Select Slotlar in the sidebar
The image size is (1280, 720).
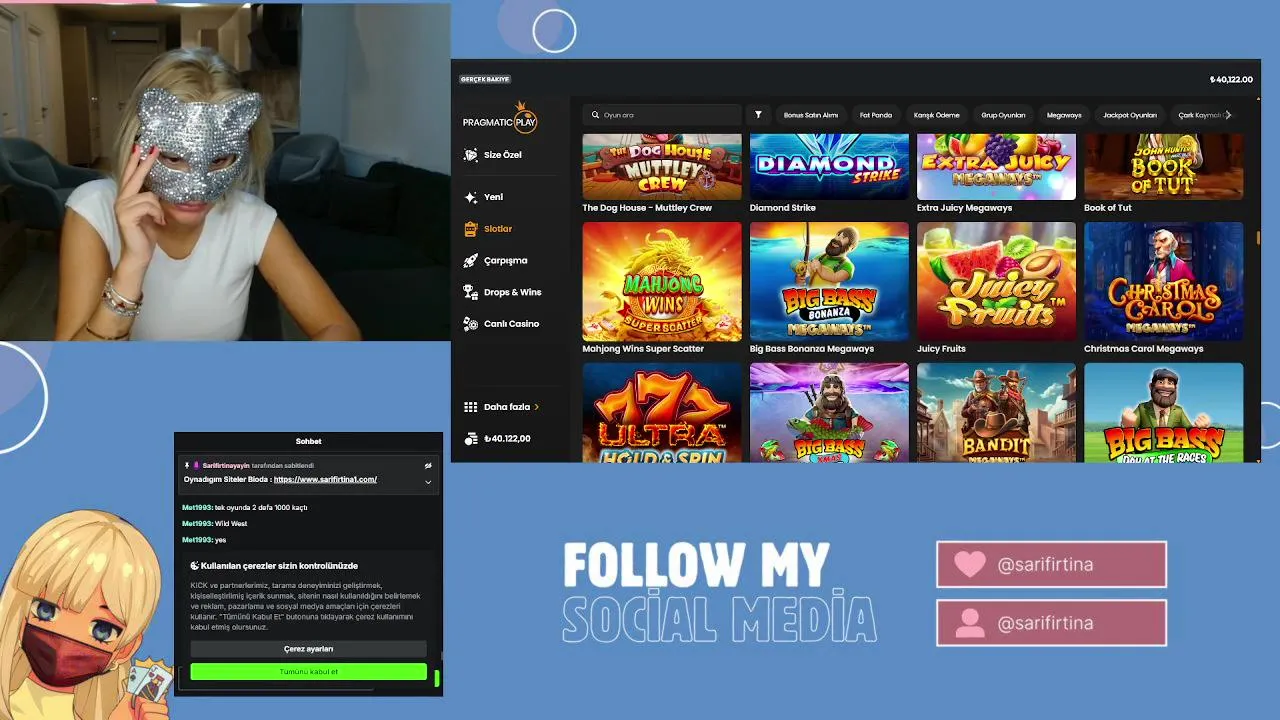point(488,229)
